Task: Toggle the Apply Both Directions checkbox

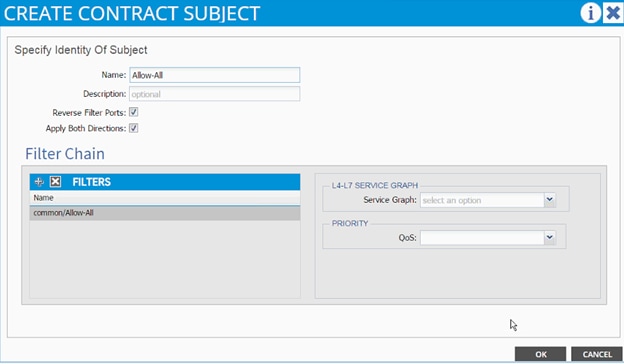Action: pyautogui.click(x=133, y=128)
